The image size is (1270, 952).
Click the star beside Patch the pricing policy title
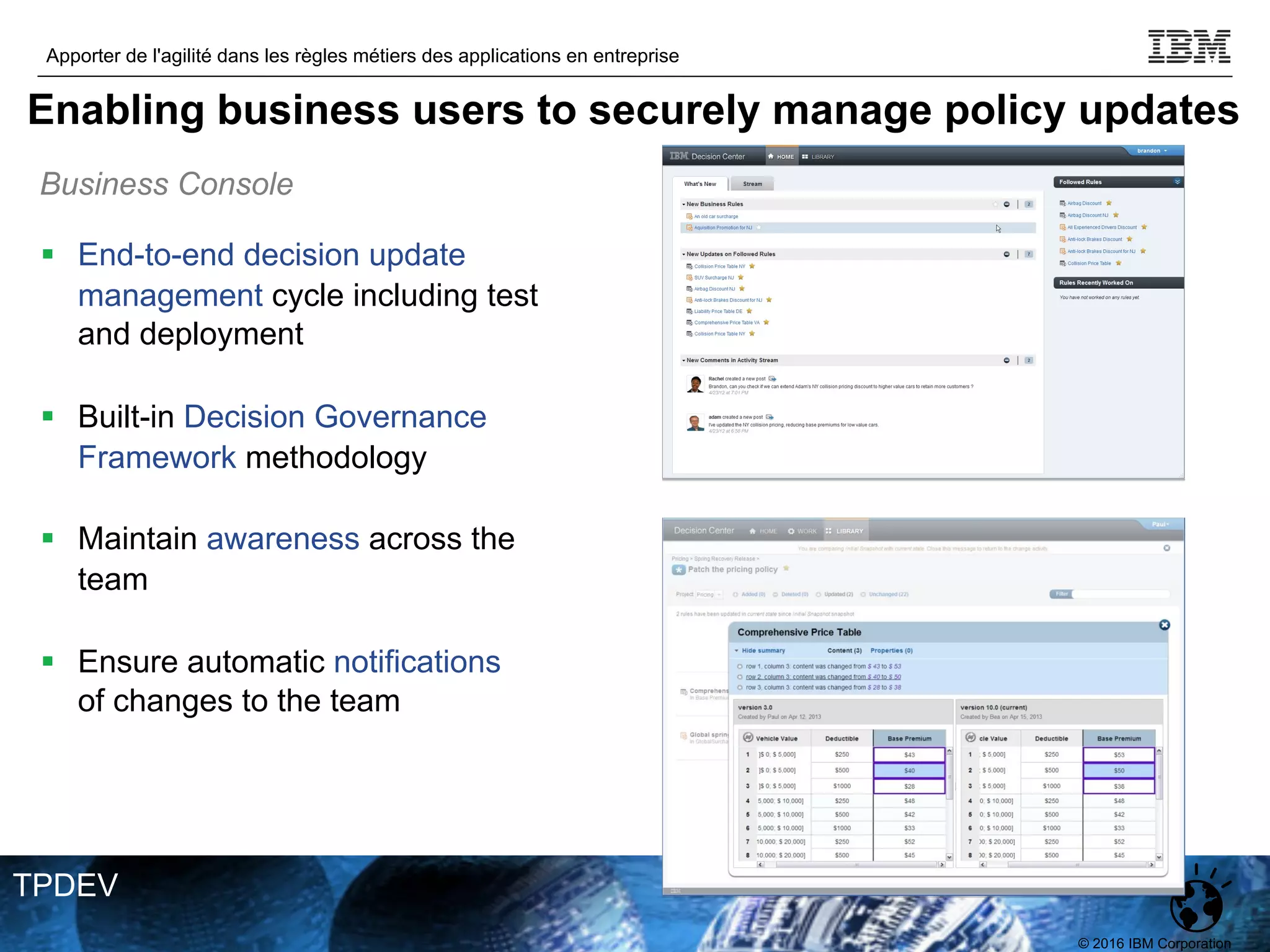(x=786, y=568)
